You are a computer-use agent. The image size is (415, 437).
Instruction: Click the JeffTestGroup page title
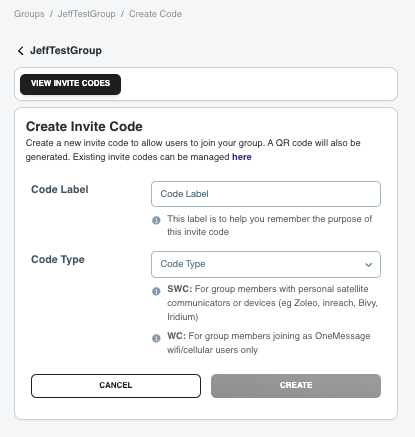[66, 51]
